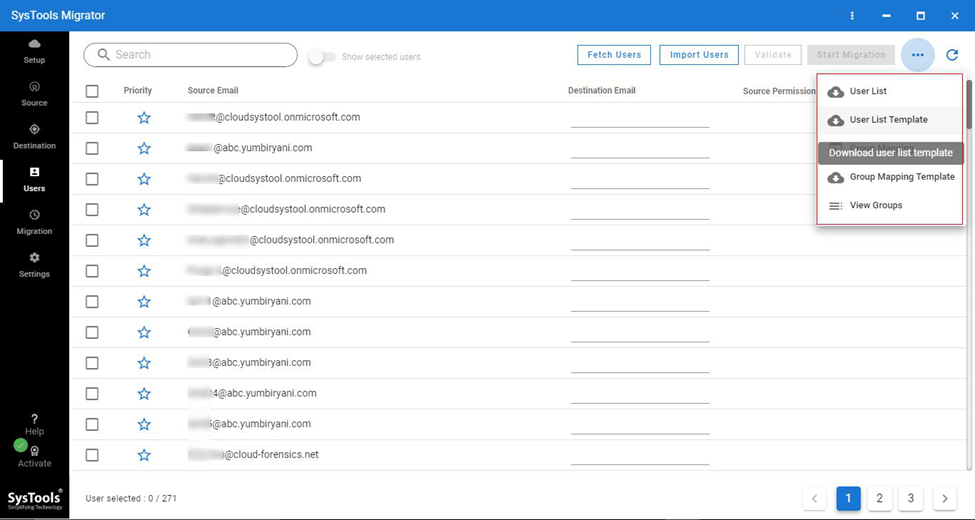Click the Destination Email column header
Viewport: 975px width, 520px height.
[x=601, y=90]
